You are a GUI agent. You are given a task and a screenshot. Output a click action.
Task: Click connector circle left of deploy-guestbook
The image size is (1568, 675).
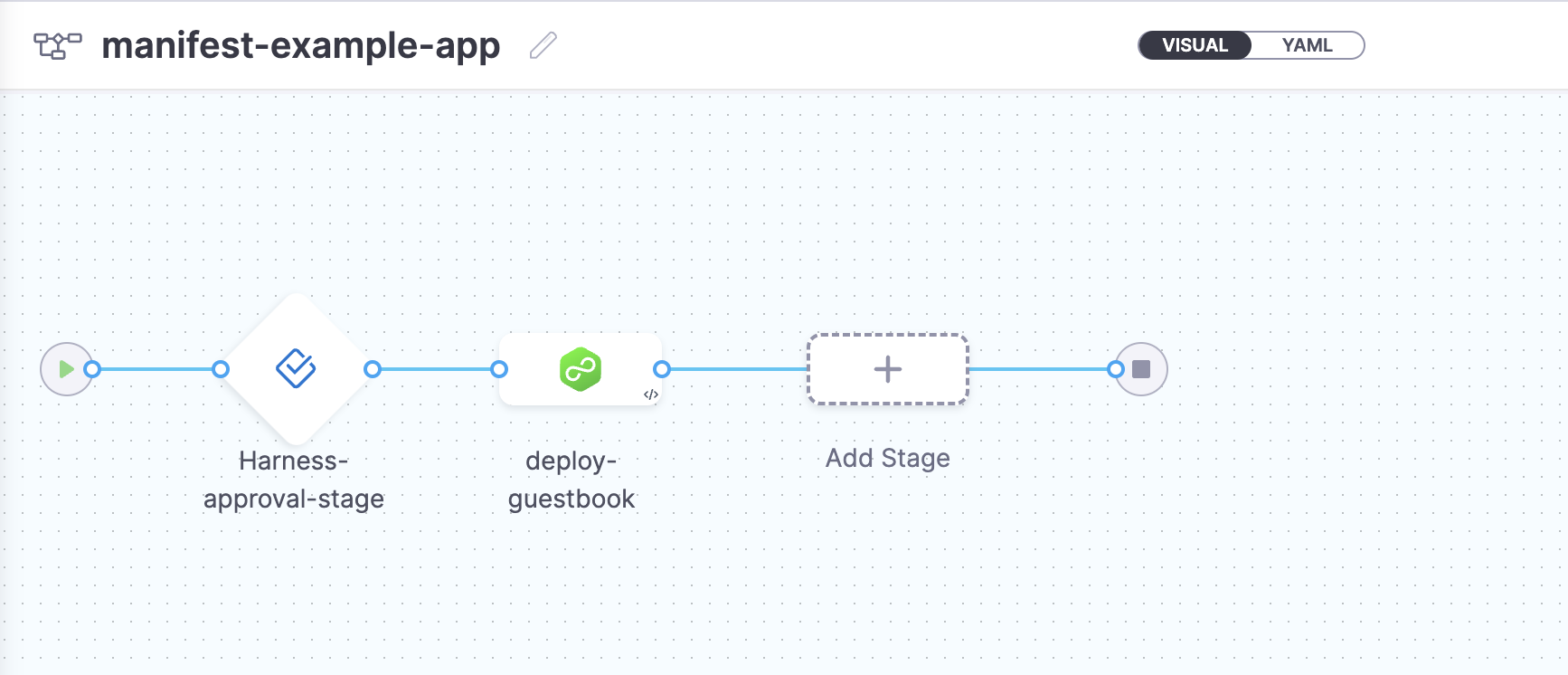pos(499,369)
